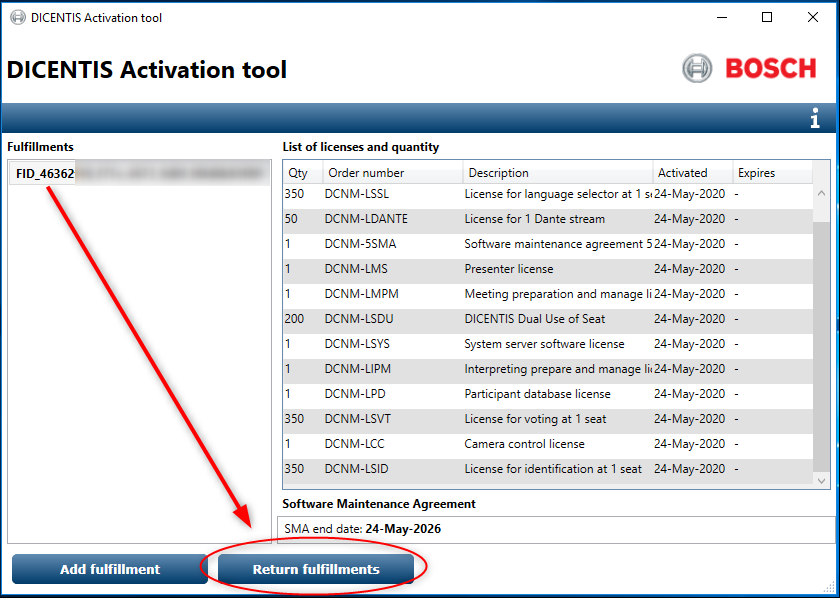Close the DICENTIS Activation tool window

pyautogui.click(x=813, y=18)
